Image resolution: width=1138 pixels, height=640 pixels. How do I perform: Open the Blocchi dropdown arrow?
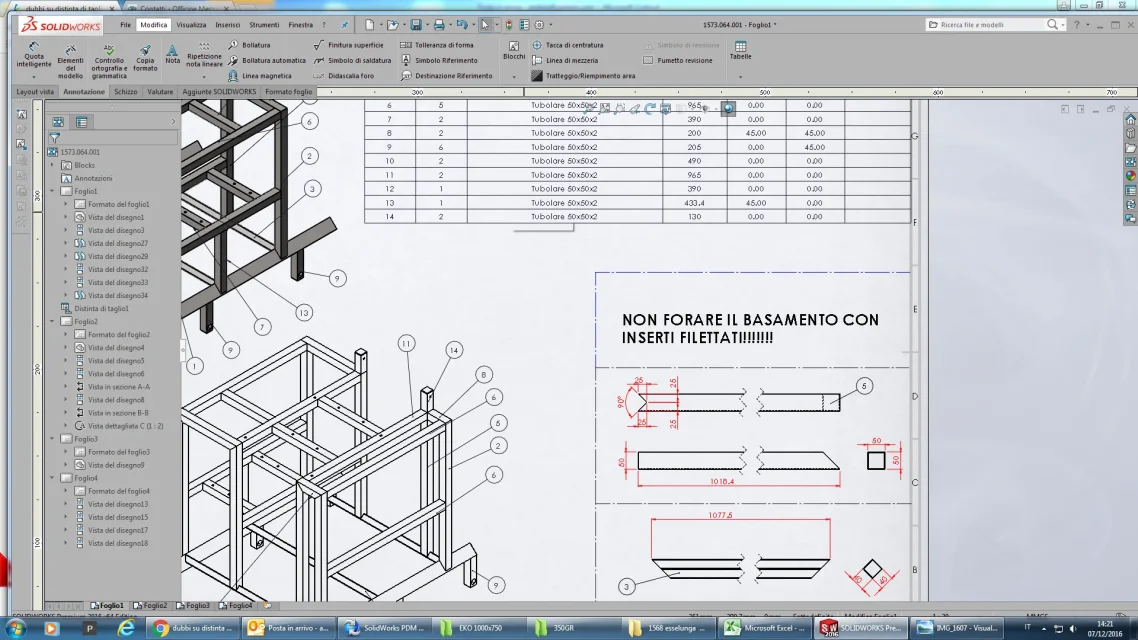tap(514, 76)
